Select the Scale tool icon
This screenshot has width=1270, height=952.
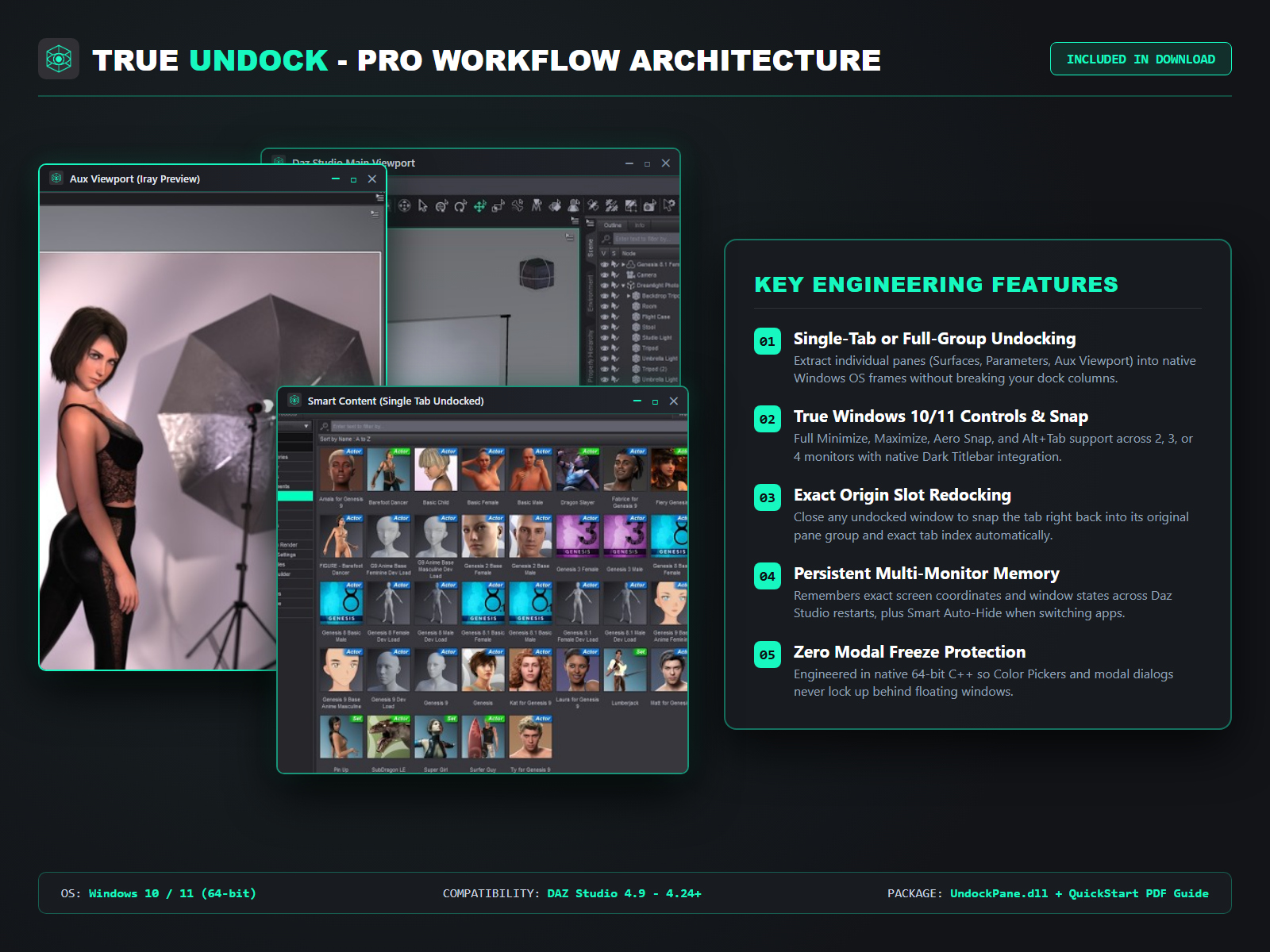point(498,205)
